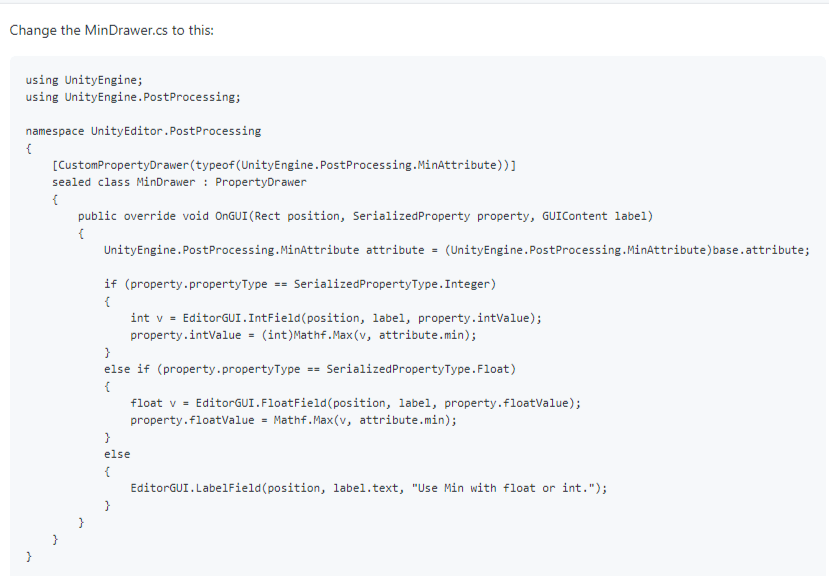Screen dimensions: 829x576
Task: Click the "PropertyDrawer" base class name
Action: tap(261, 182)
